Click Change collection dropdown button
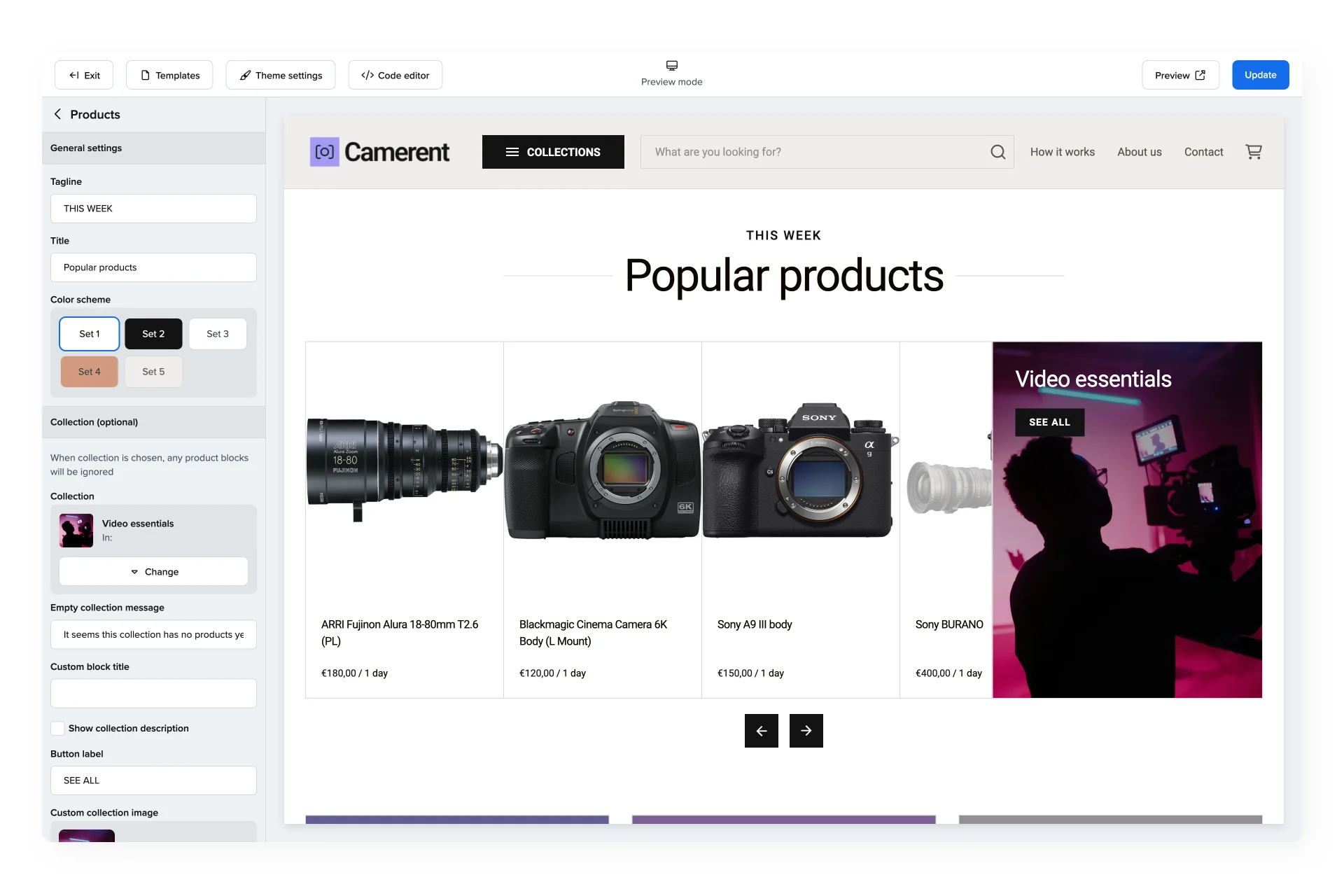Screen dimensions: 1344x896 [x=153, y=571]
